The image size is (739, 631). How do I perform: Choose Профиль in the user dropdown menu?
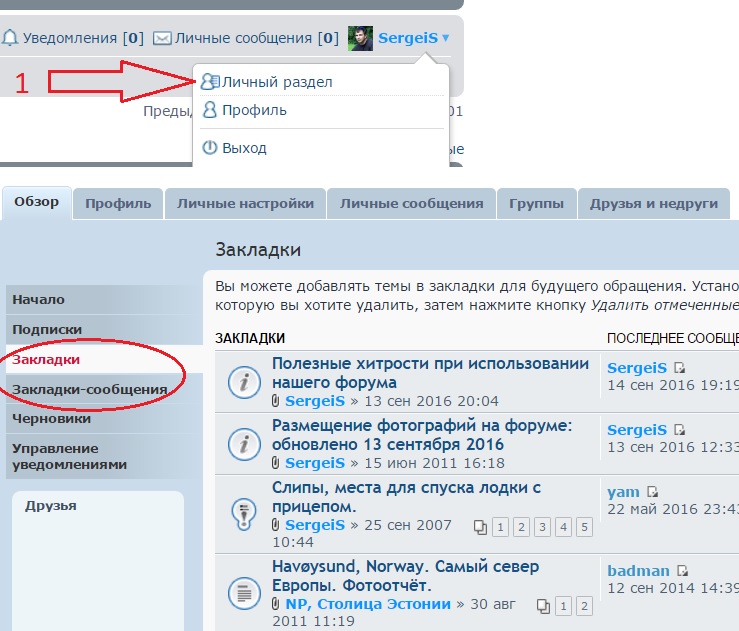254,110
